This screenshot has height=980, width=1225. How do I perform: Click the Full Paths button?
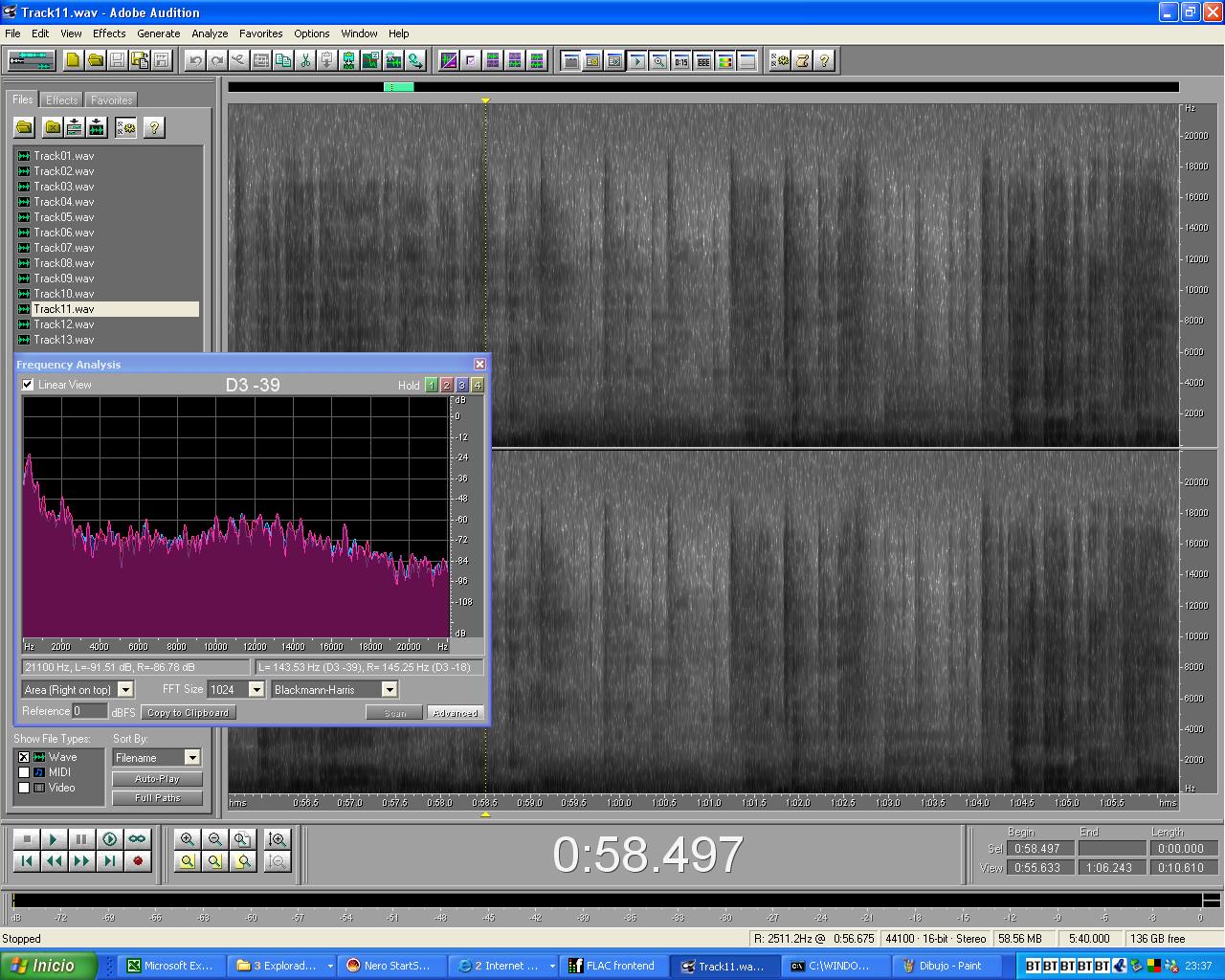157,798
